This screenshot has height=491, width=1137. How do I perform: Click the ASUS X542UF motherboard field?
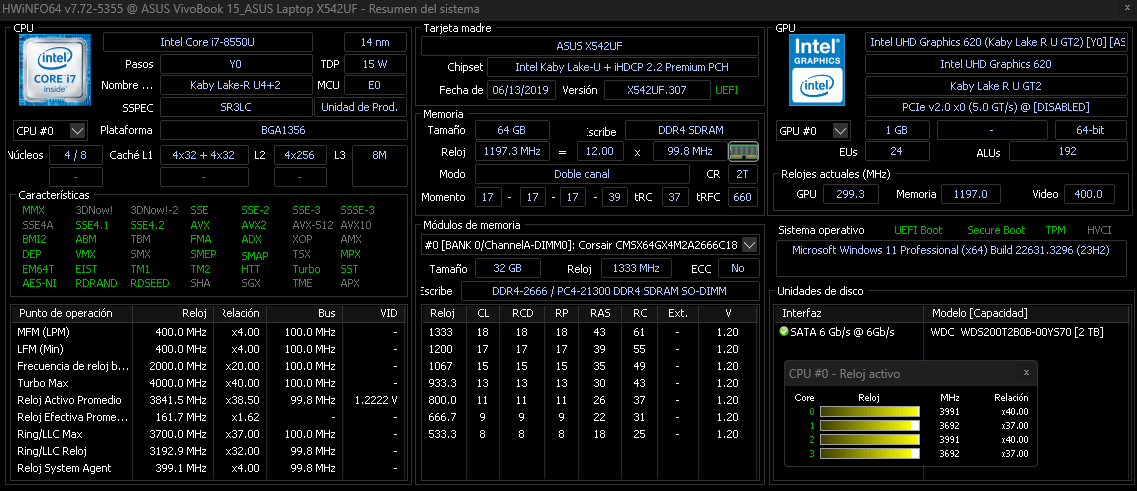coord(589,46)
